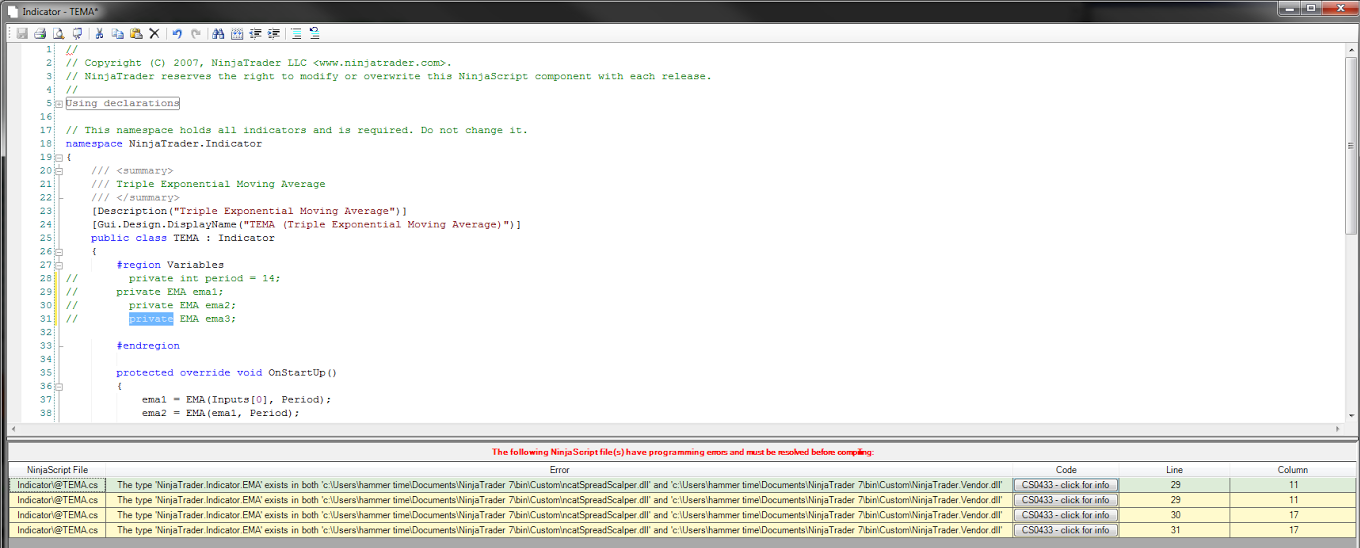1360x548 pixels.
Task: Click the collapsed Using declarations box
Action: (x=122, y=103)
